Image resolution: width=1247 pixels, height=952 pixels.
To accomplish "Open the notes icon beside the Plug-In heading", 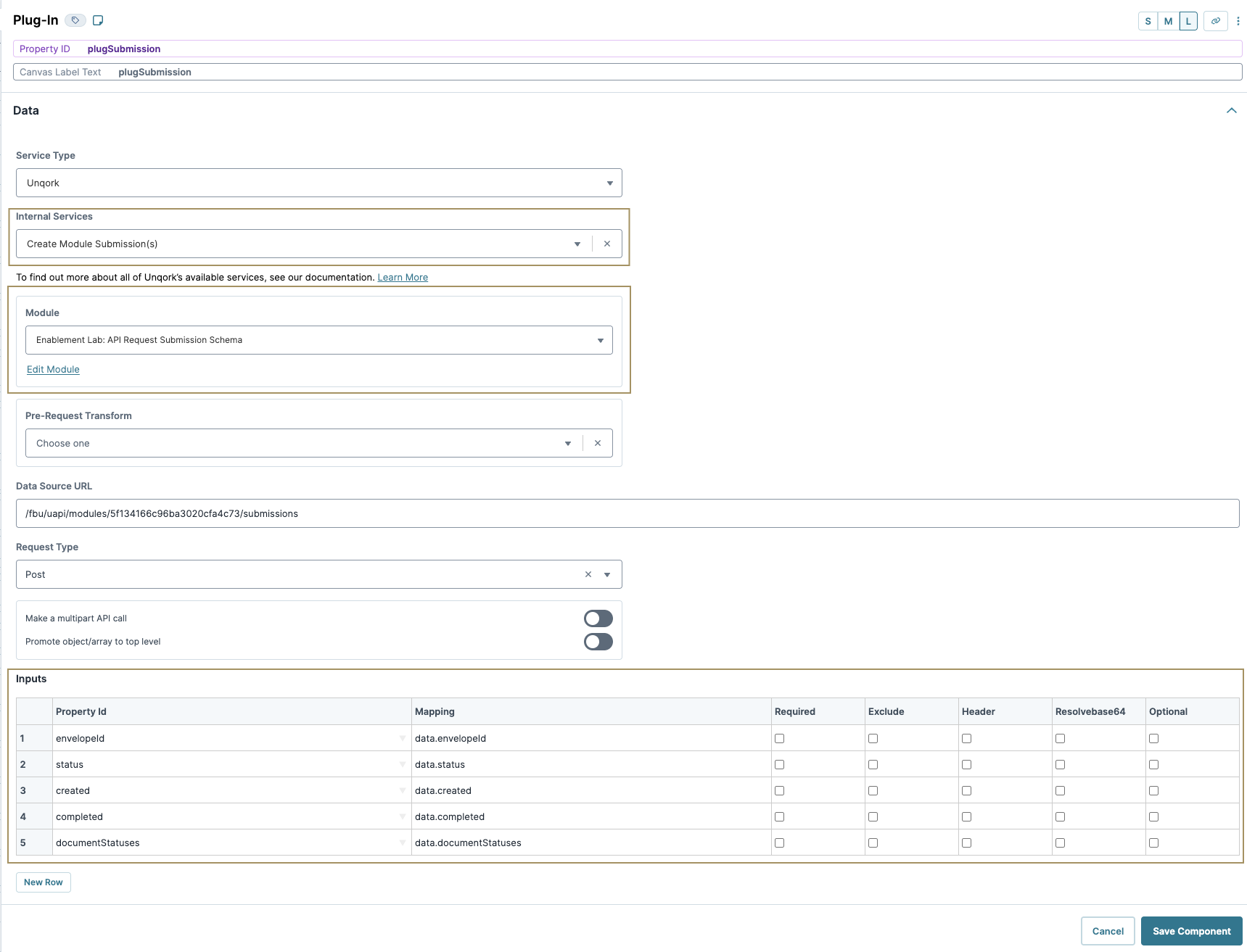I will point(99,20).
